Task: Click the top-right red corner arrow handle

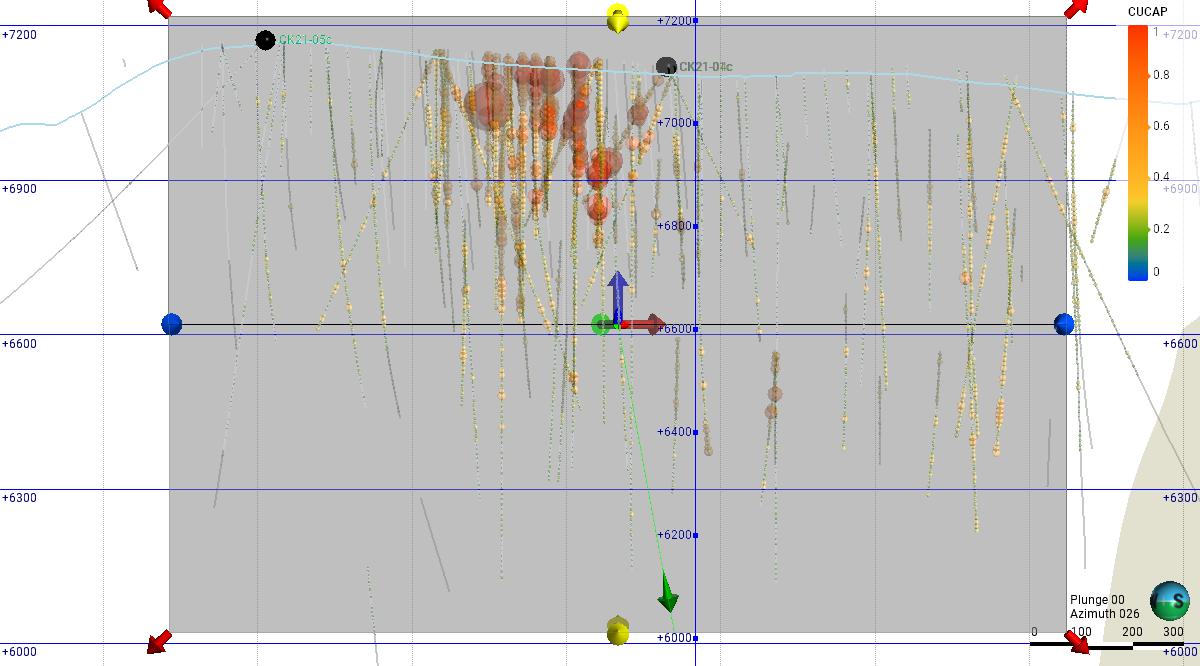Action: coord(1076,8)
